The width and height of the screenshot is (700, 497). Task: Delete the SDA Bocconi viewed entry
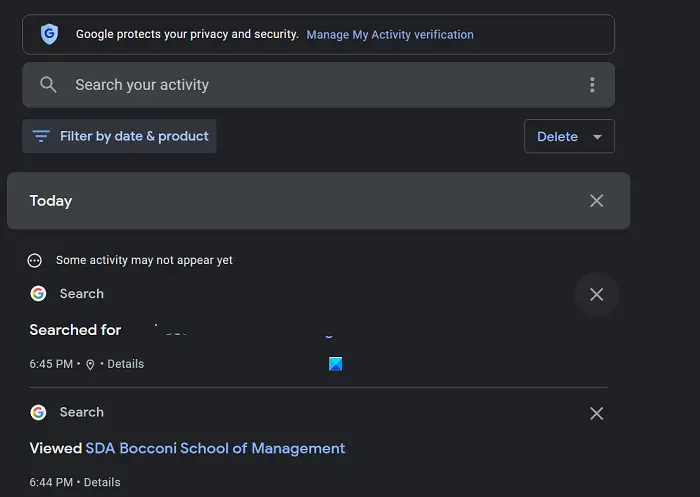[596, 413]
